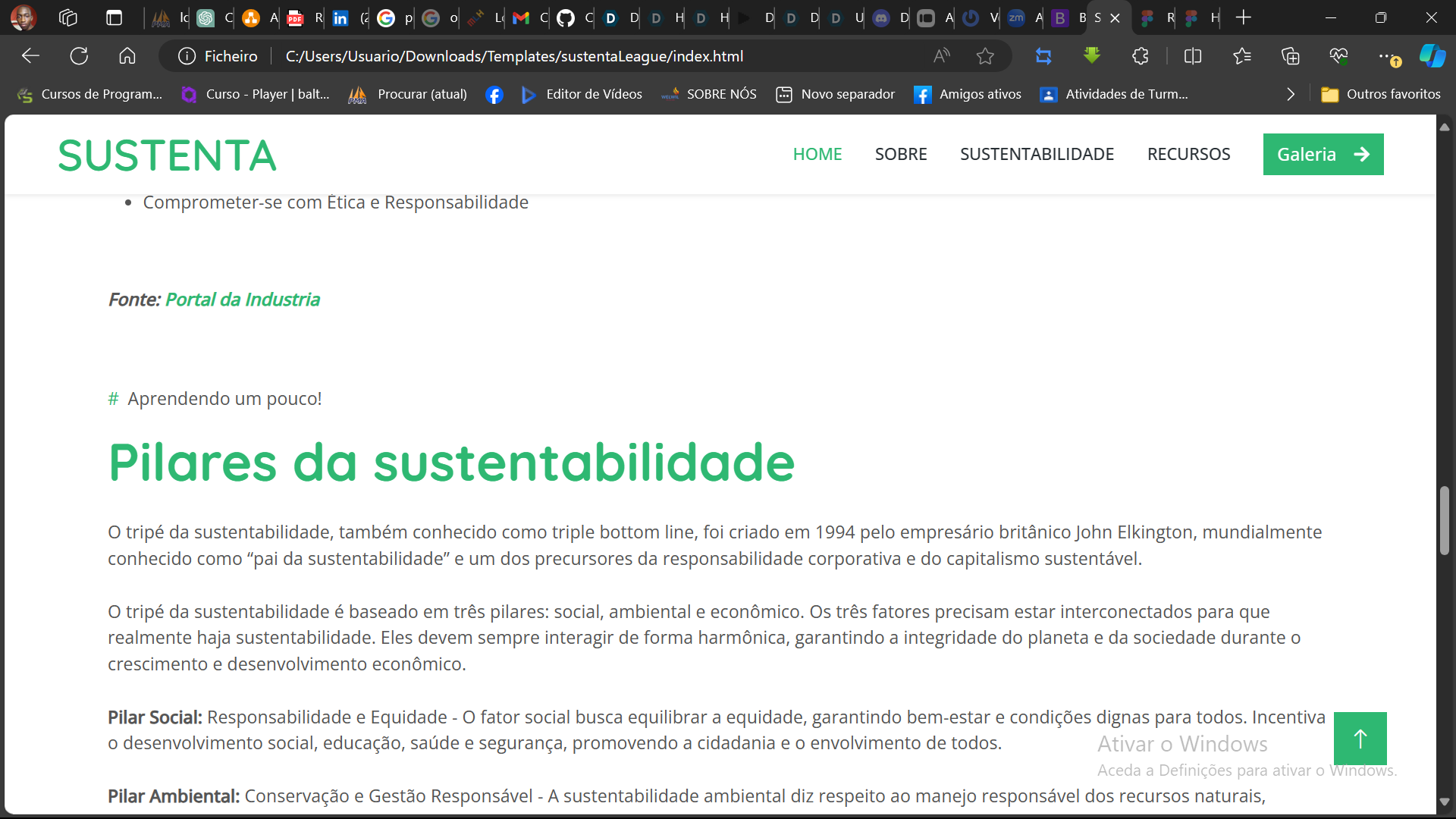Click the green download arrow extension
The image size is (1456, 819).
click(1092, 56)
